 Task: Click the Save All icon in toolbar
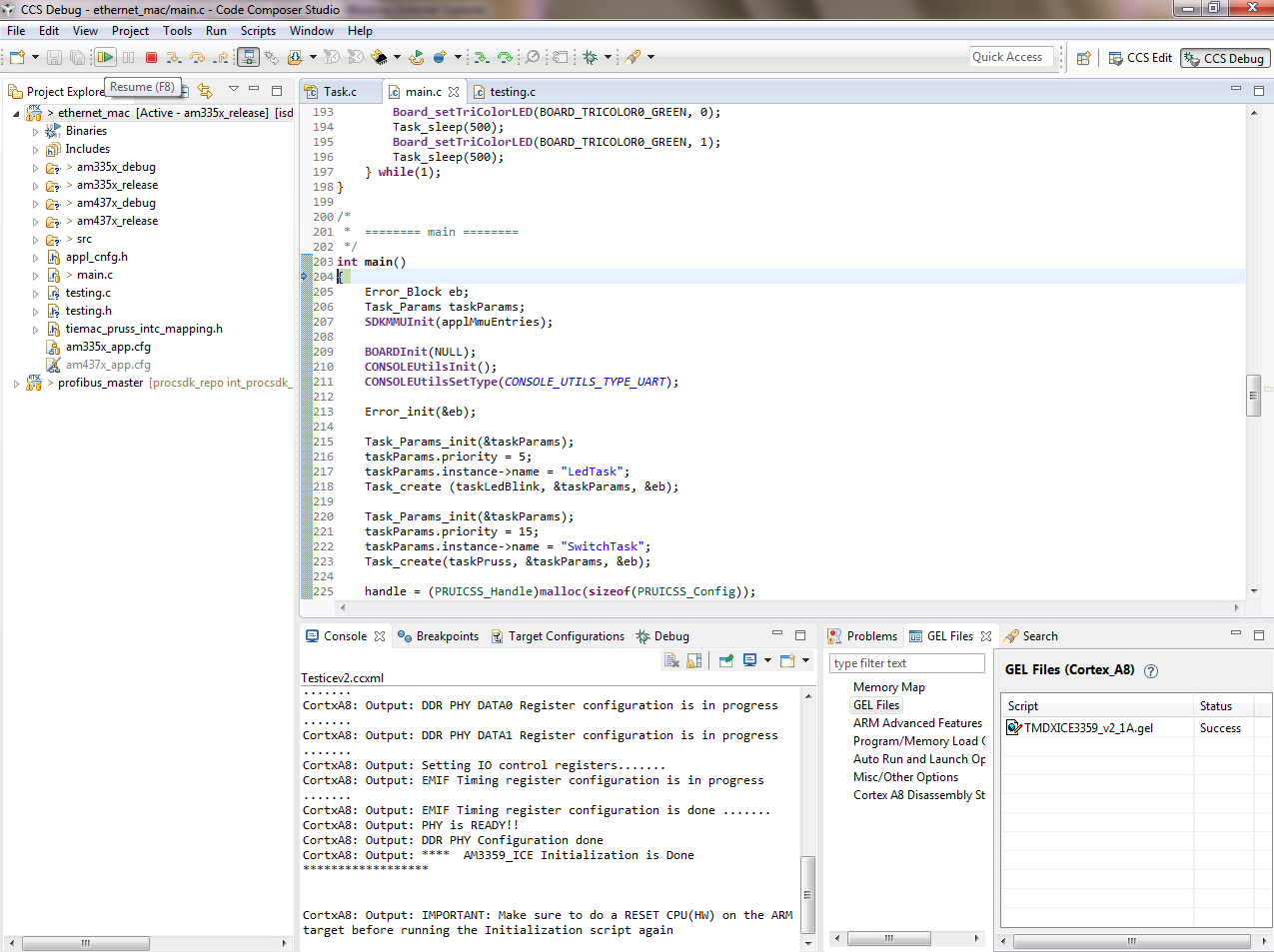pos(77,57)
